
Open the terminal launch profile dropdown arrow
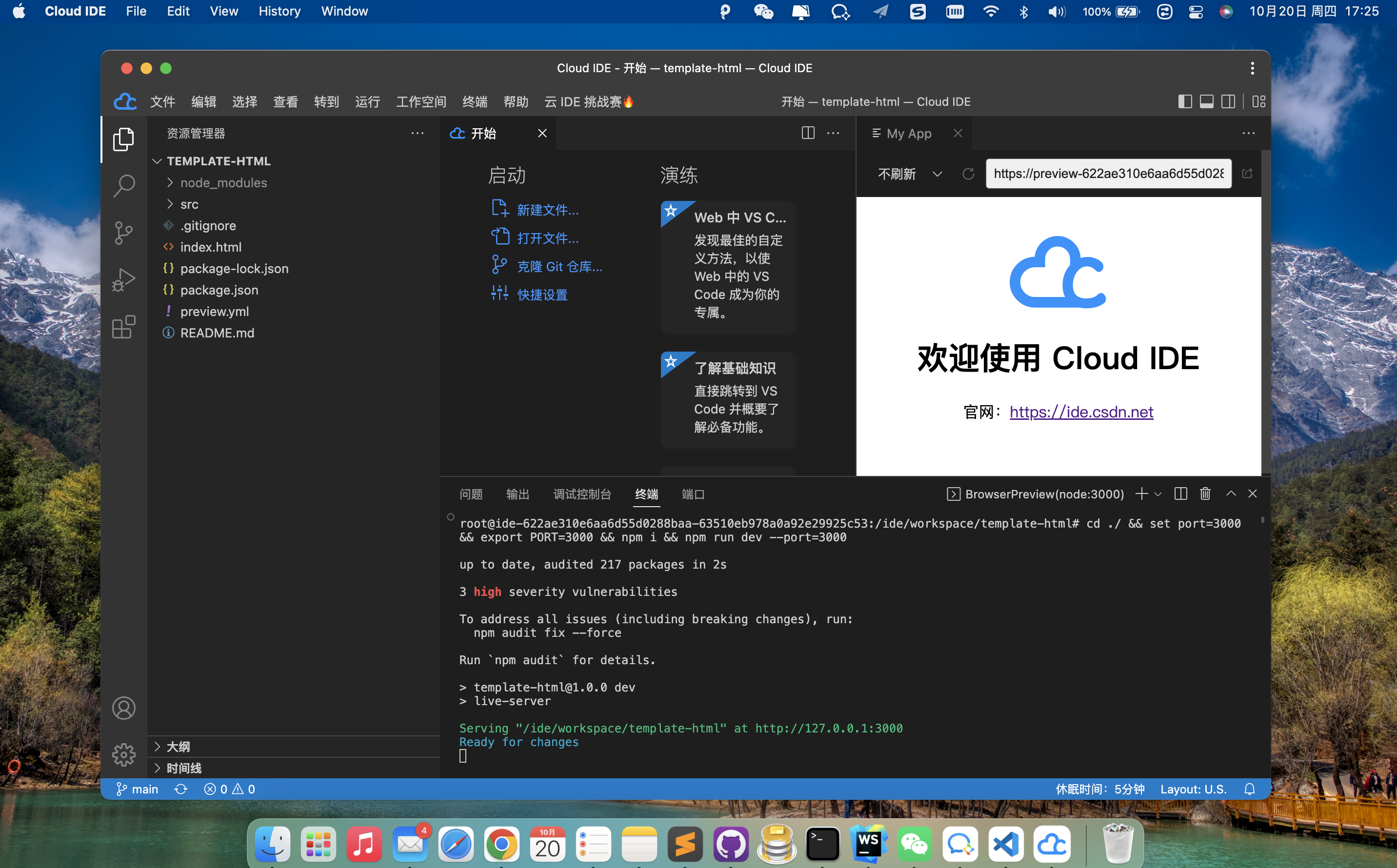(1158, 494)
